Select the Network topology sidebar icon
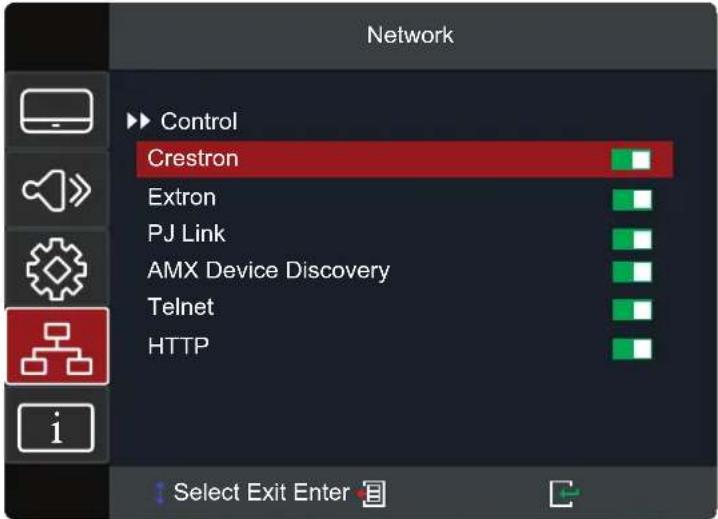 (57, 346)
